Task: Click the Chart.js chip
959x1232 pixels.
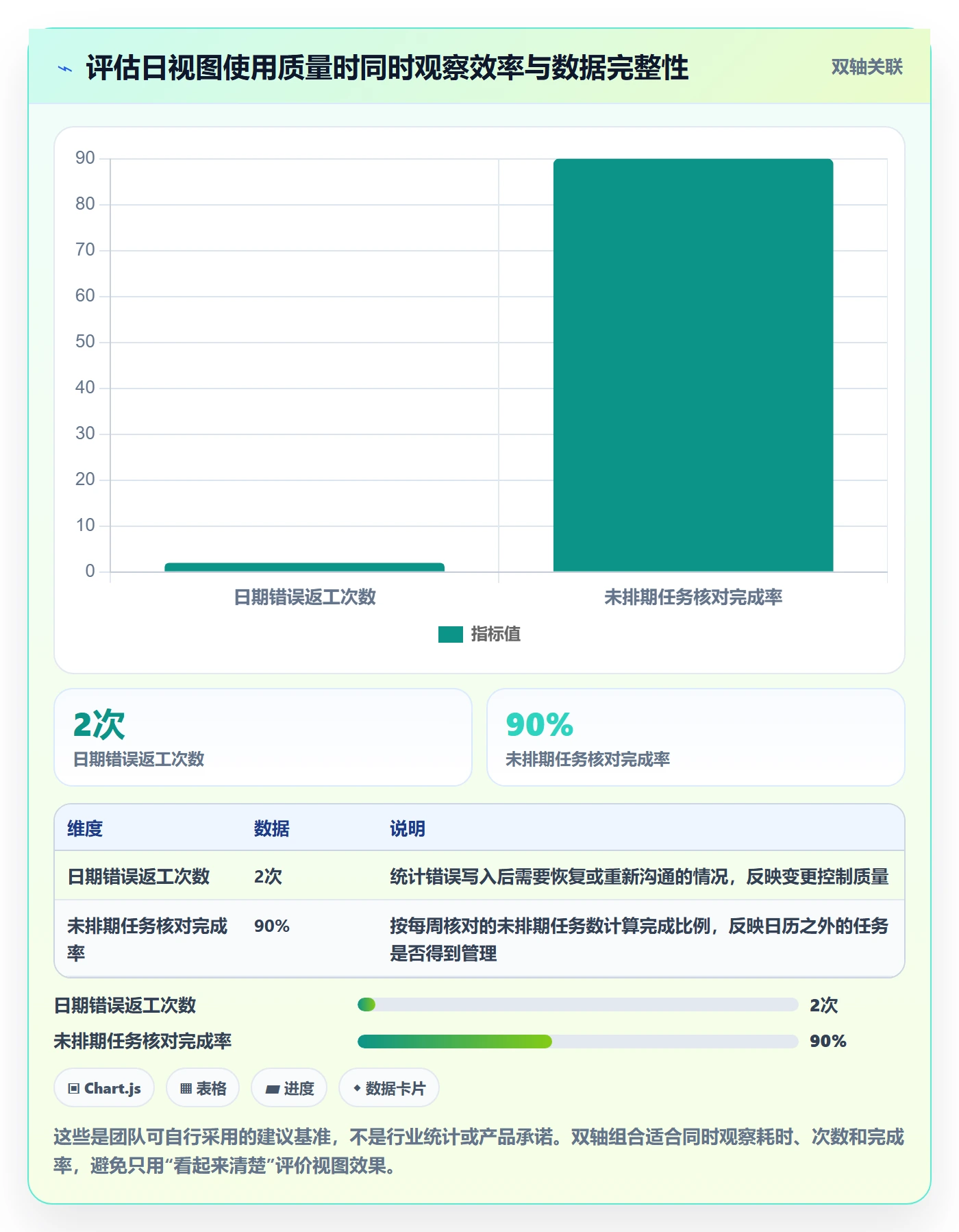Action: [104, 1088]
